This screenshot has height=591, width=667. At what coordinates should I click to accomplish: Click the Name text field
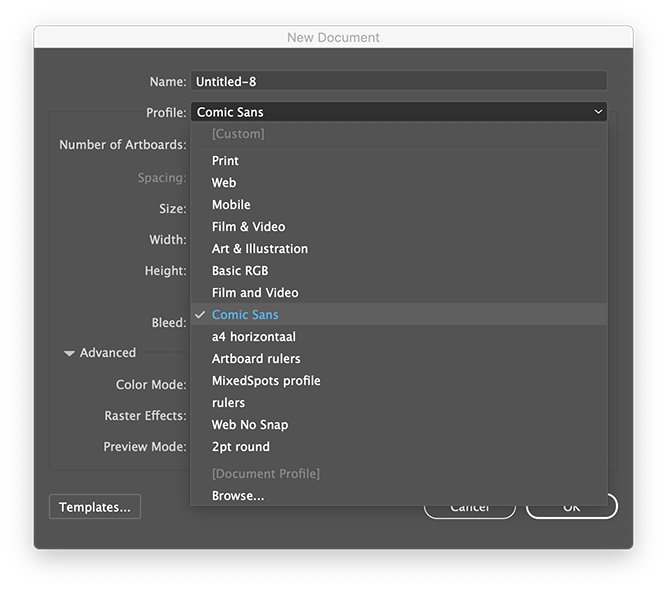click(398, 81)
